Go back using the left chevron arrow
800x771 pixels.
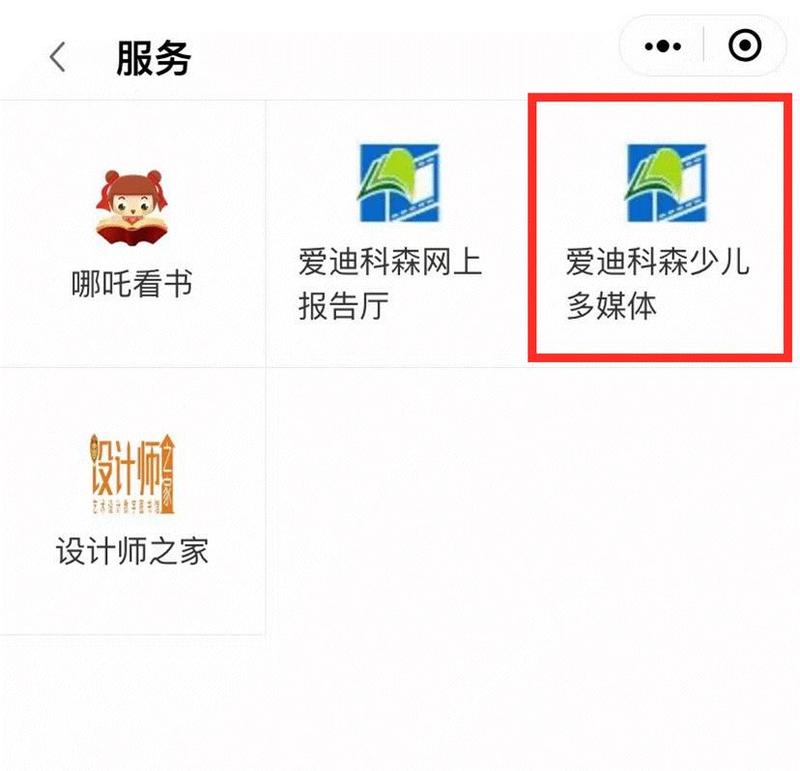pos(58,57)
